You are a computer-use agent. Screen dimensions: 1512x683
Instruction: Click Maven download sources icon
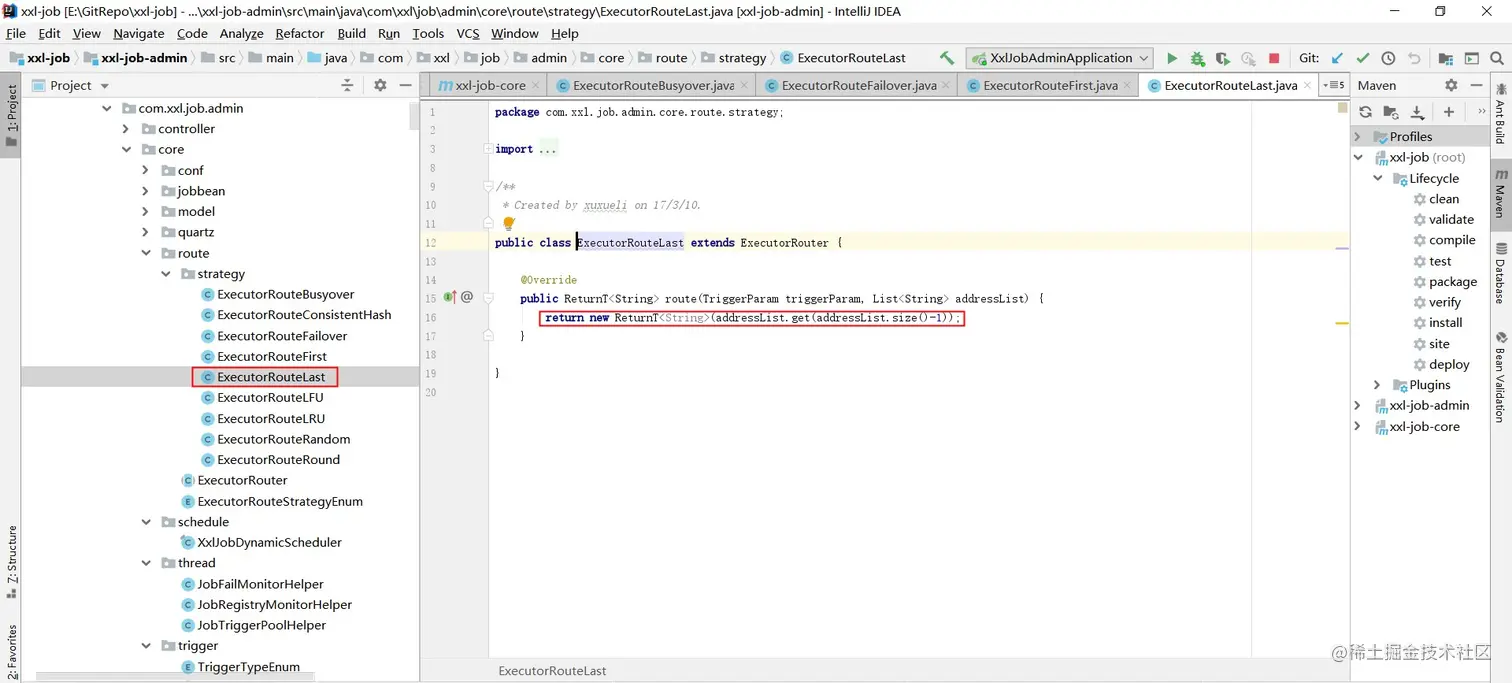(1417, 112)
